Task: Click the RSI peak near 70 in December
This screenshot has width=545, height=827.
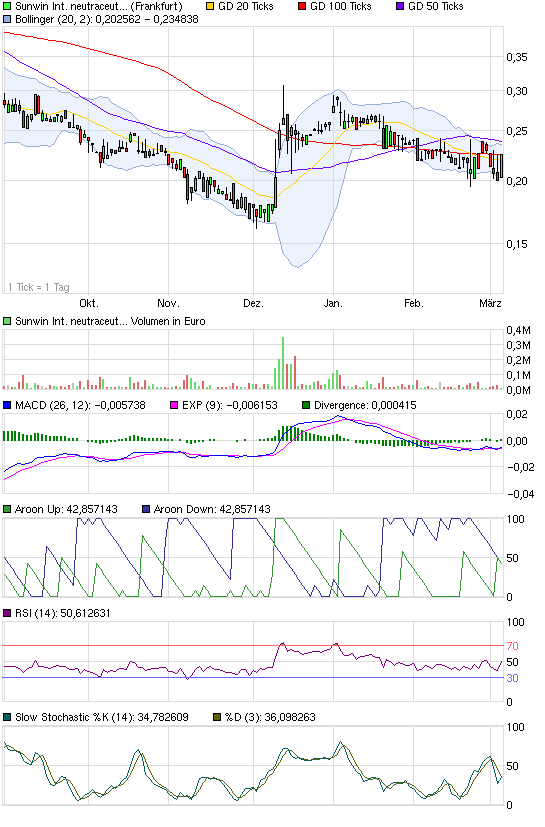Action: pos(282,643)
